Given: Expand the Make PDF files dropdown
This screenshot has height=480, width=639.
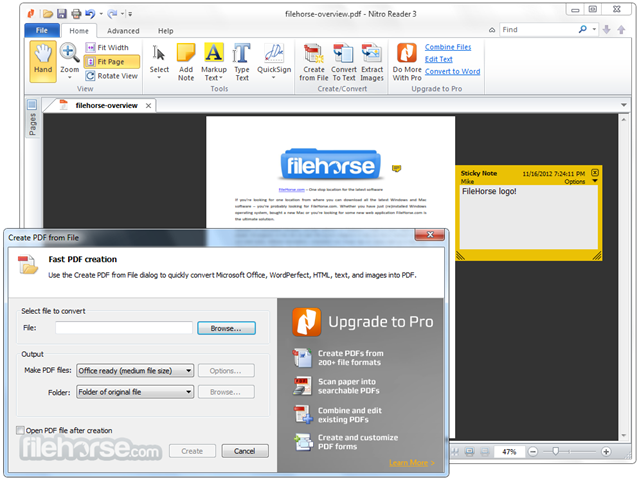Looking at the screenshot, I should 135,370.
